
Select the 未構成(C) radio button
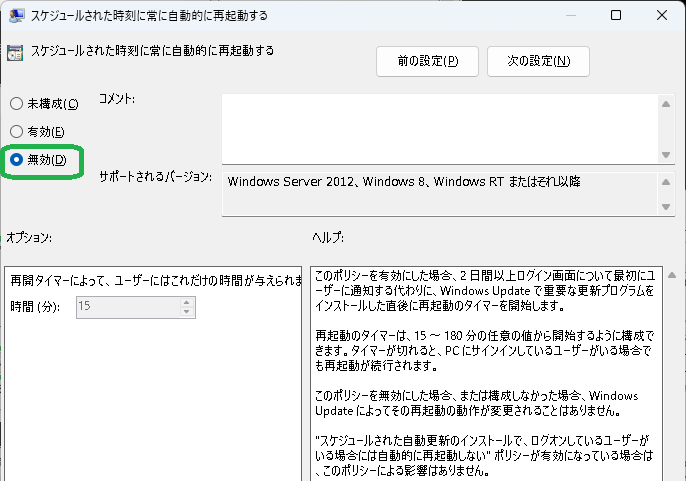pos(16,104)
